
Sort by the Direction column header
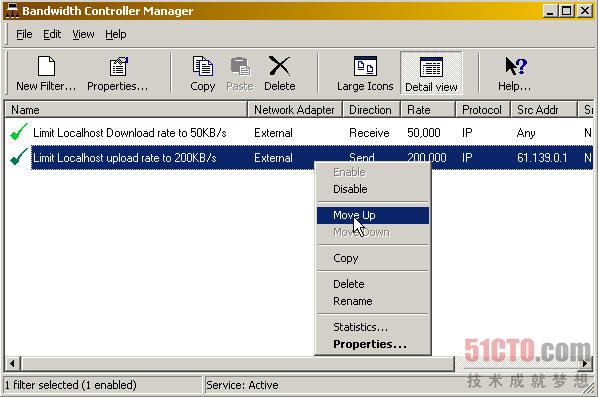pyautogui.click(x=371, y=110)
